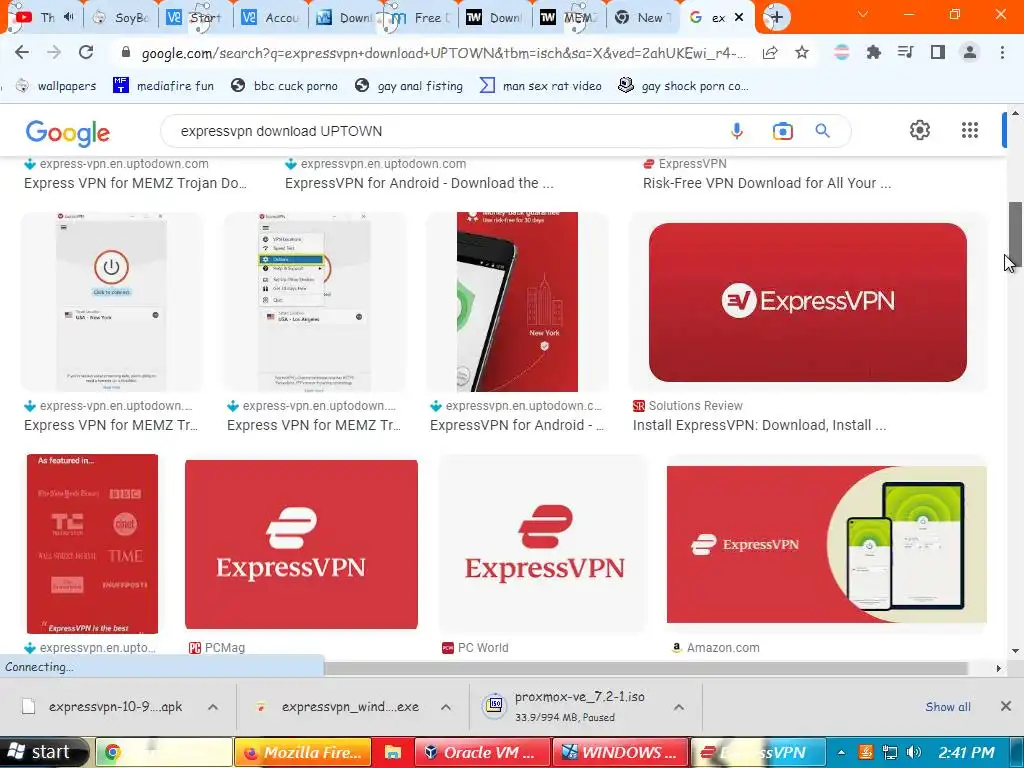Show hidden system tray icons
This screenshot has width=1024, height=768.
(840, 752)
